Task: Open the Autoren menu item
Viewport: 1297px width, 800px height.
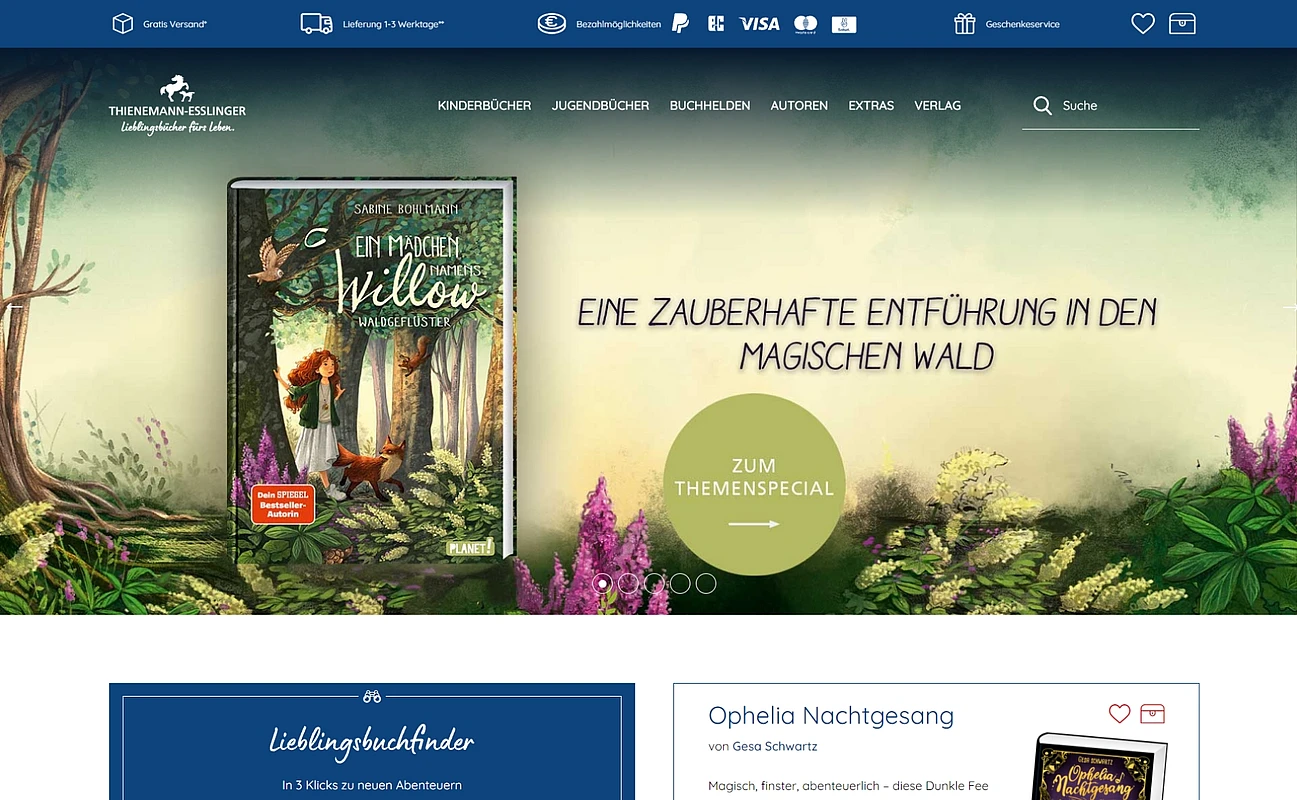Action: 799,105
